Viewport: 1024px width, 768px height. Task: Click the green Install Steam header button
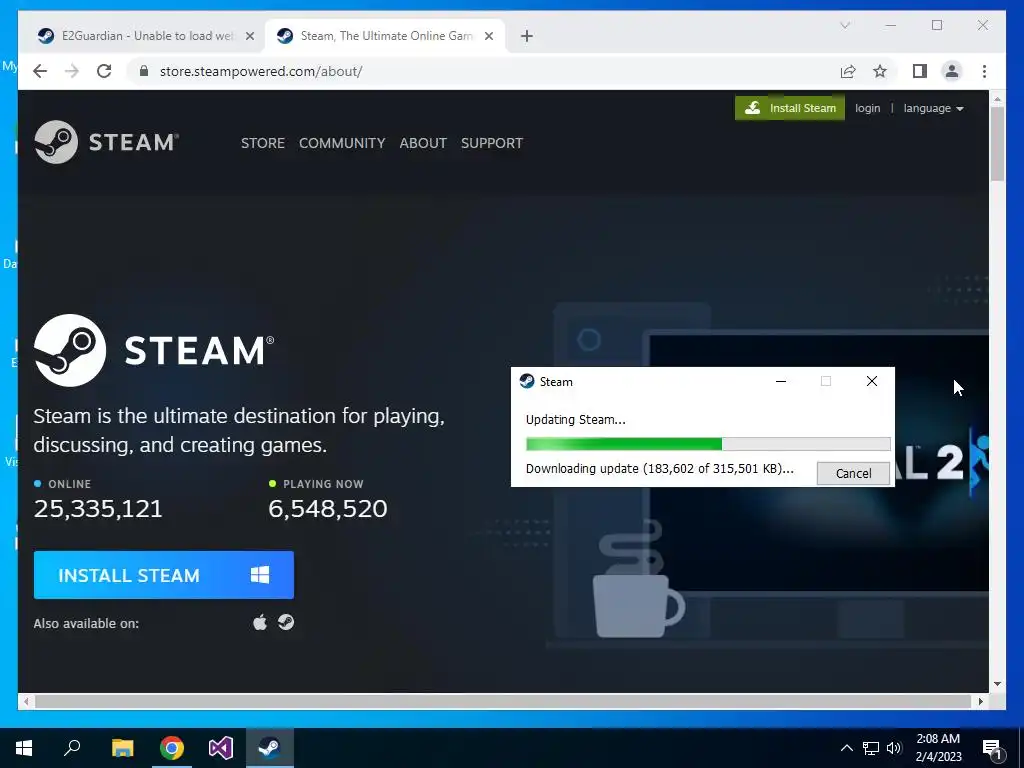tap(790, 108)
